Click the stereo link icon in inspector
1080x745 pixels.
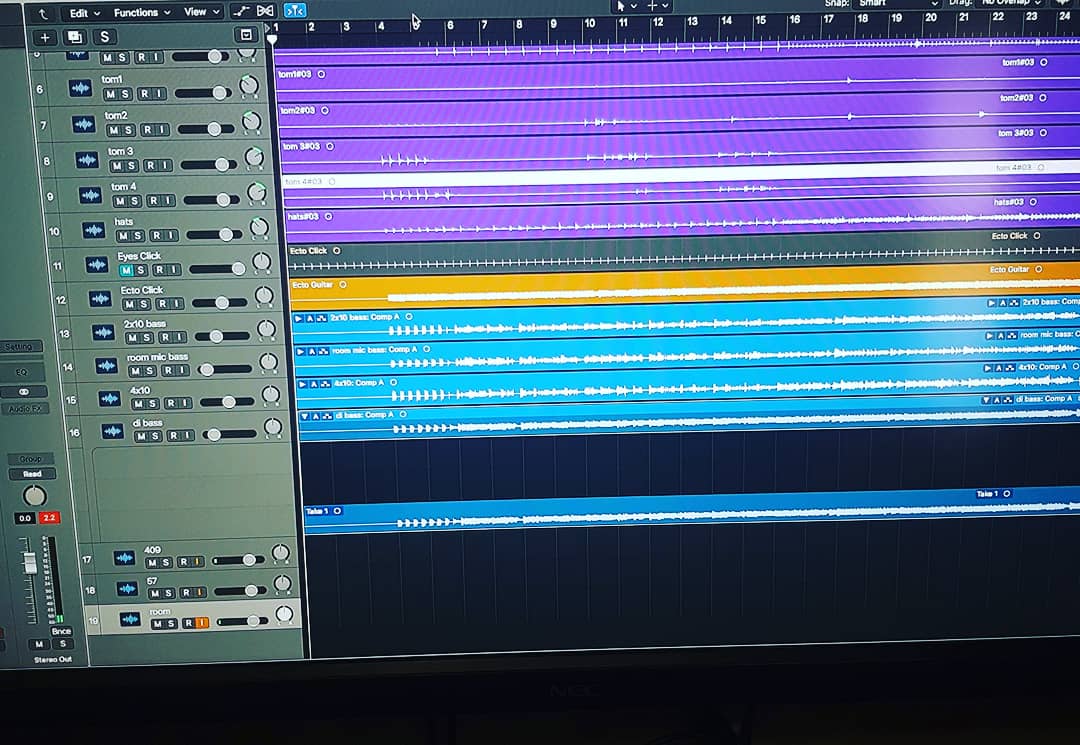23,391
